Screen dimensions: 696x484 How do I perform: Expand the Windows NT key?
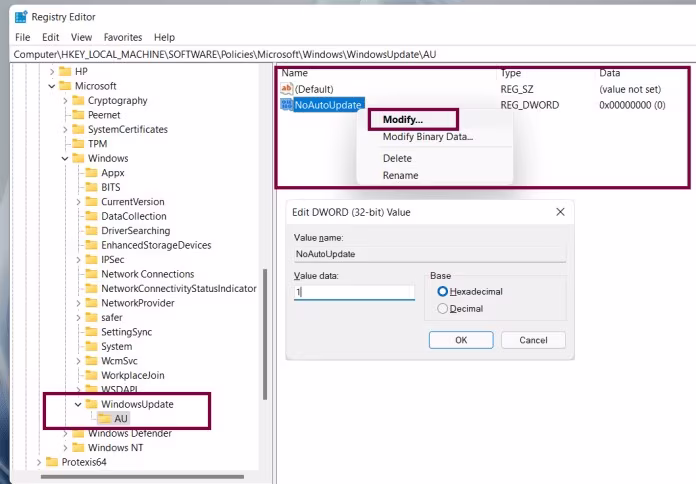[65, 448]
